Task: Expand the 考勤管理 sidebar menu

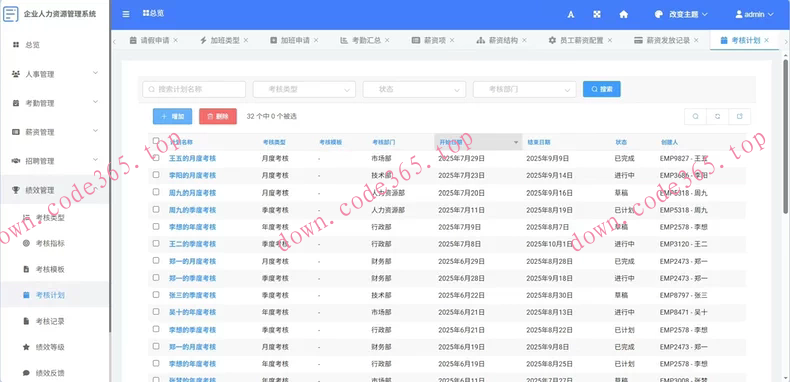Action: (54, 103)
